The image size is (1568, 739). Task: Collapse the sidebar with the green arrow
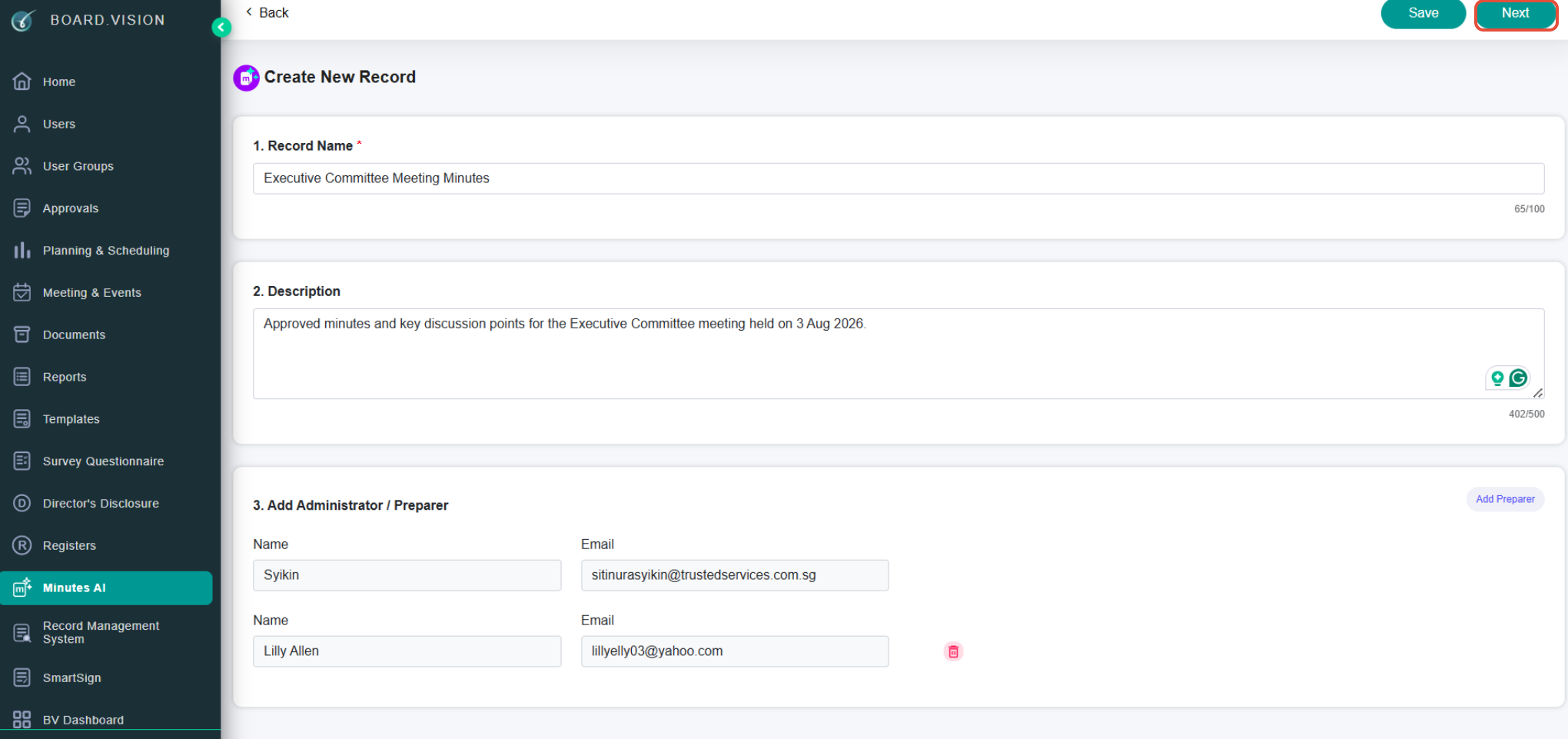pos(221,28)
